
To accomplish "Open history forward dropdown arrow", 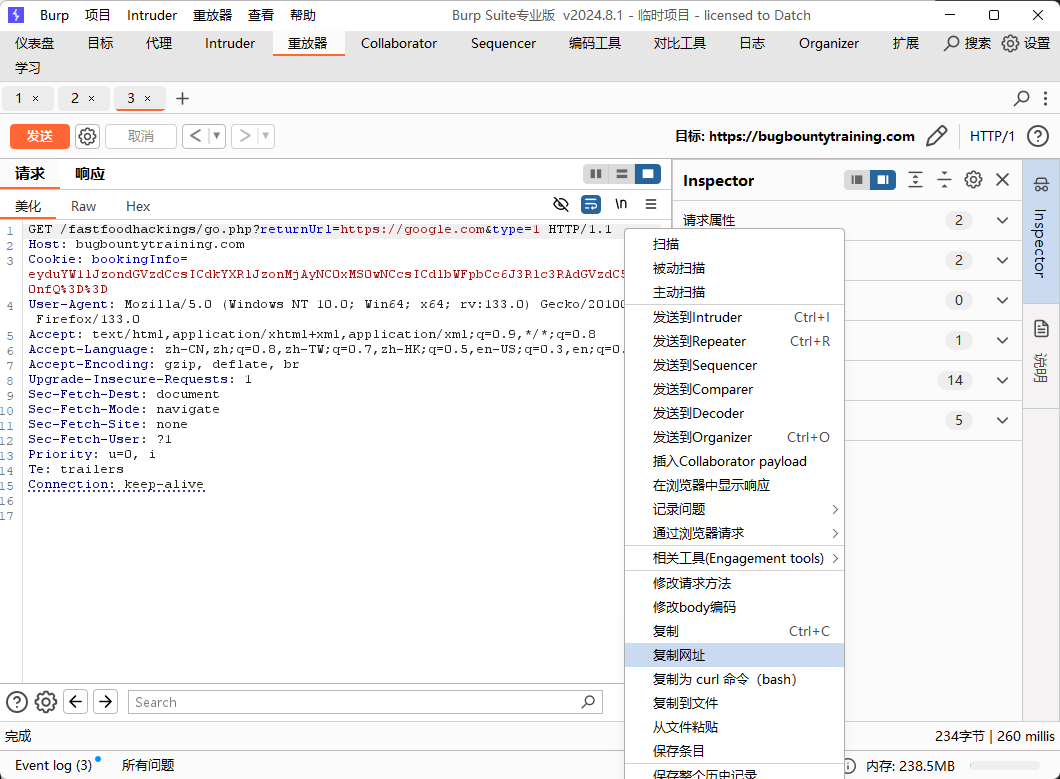I will (266, 136).
